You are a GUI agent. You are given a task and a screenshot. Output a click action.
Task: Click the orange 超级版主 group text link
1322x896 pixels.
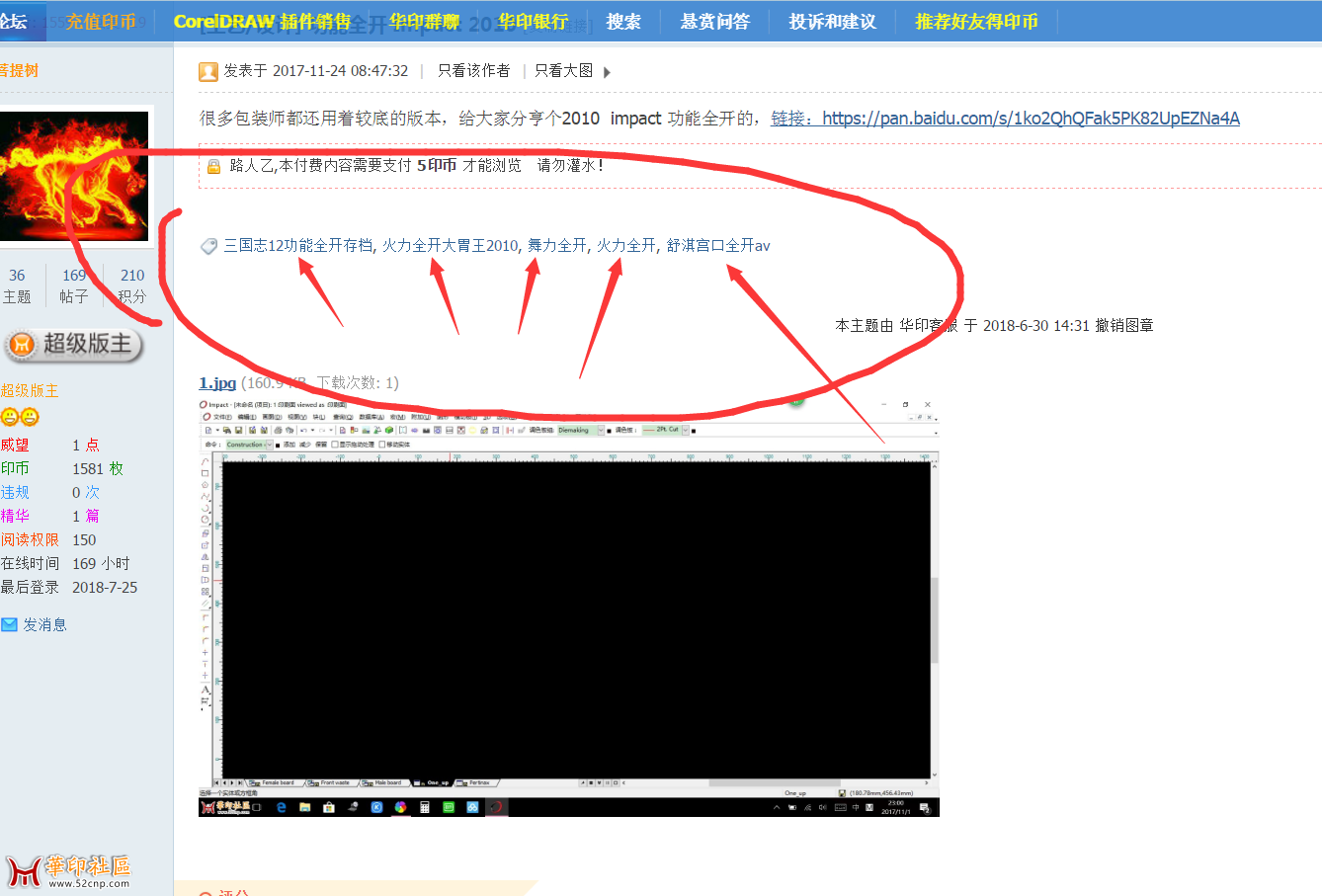pos(30,391)
